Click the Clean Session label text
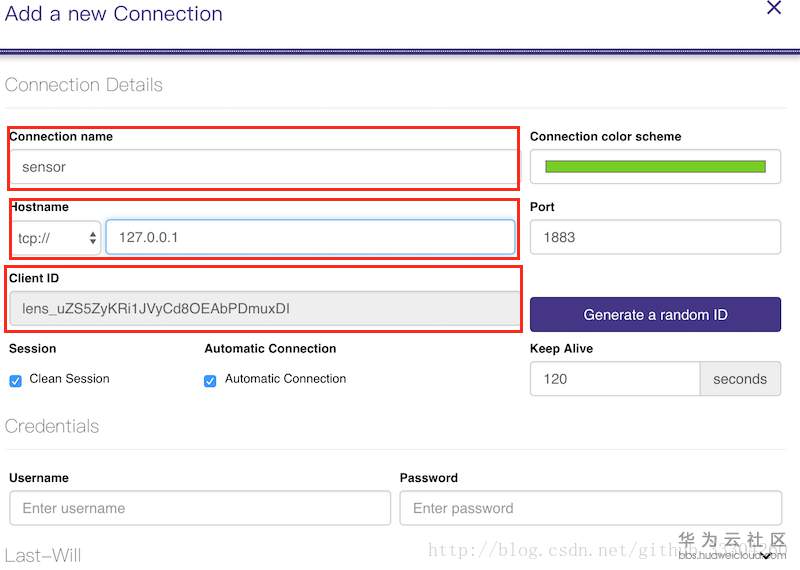 coord(70,379)
